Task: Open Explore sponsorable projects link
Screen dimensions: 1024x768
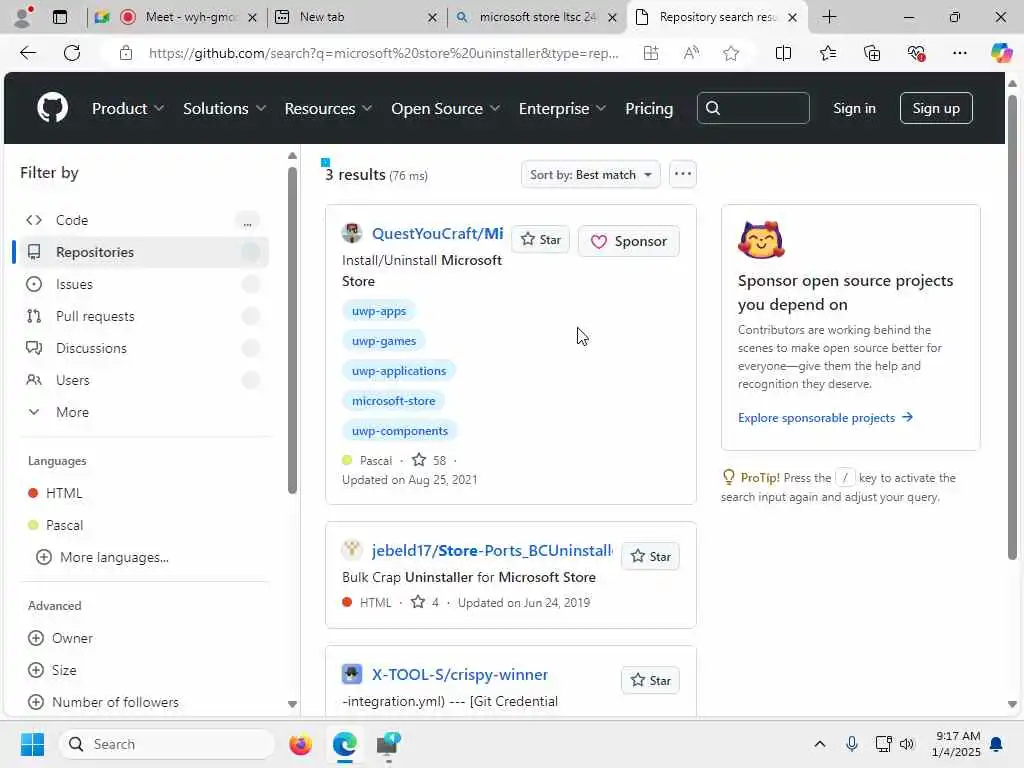Action: 825,417
